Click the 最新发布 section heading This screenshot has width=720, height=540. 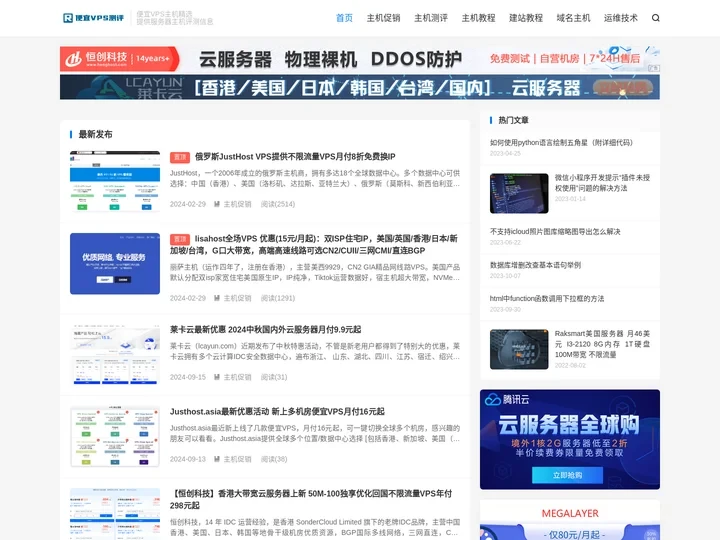pos(95,134)
